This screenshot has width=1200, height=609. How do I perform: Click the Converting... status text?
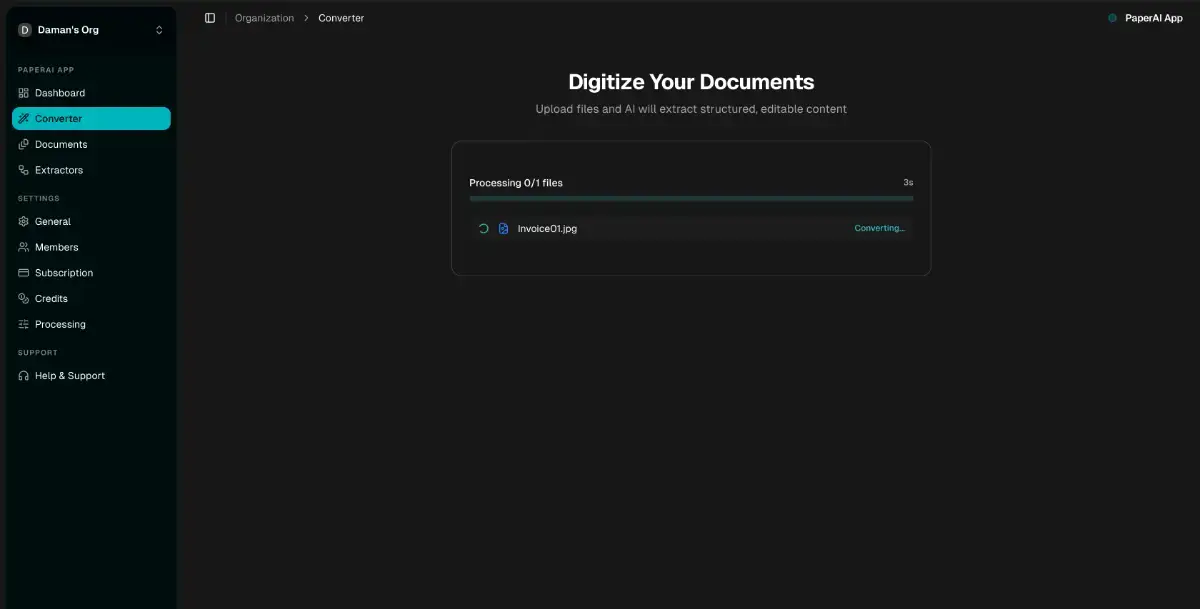879,229
